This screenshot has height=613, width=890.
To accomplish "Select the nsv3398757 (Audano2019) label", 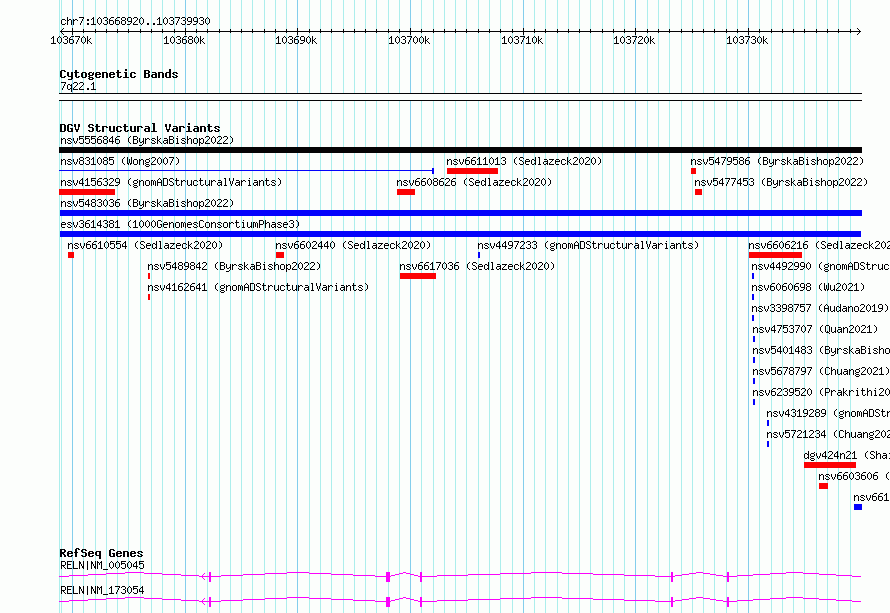I will pos(820,308).
